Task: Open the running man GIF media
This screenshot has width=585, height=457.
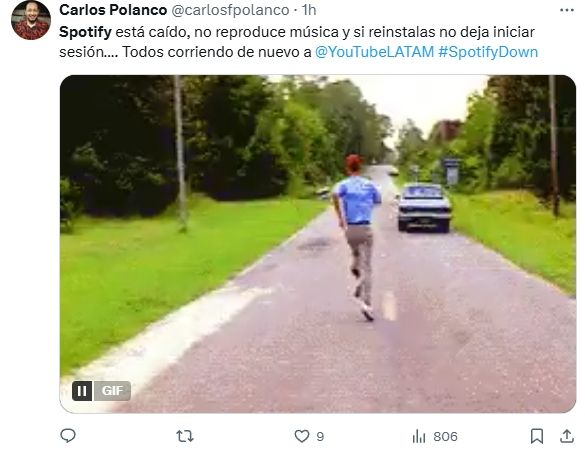Action: (x=318, y=244)
